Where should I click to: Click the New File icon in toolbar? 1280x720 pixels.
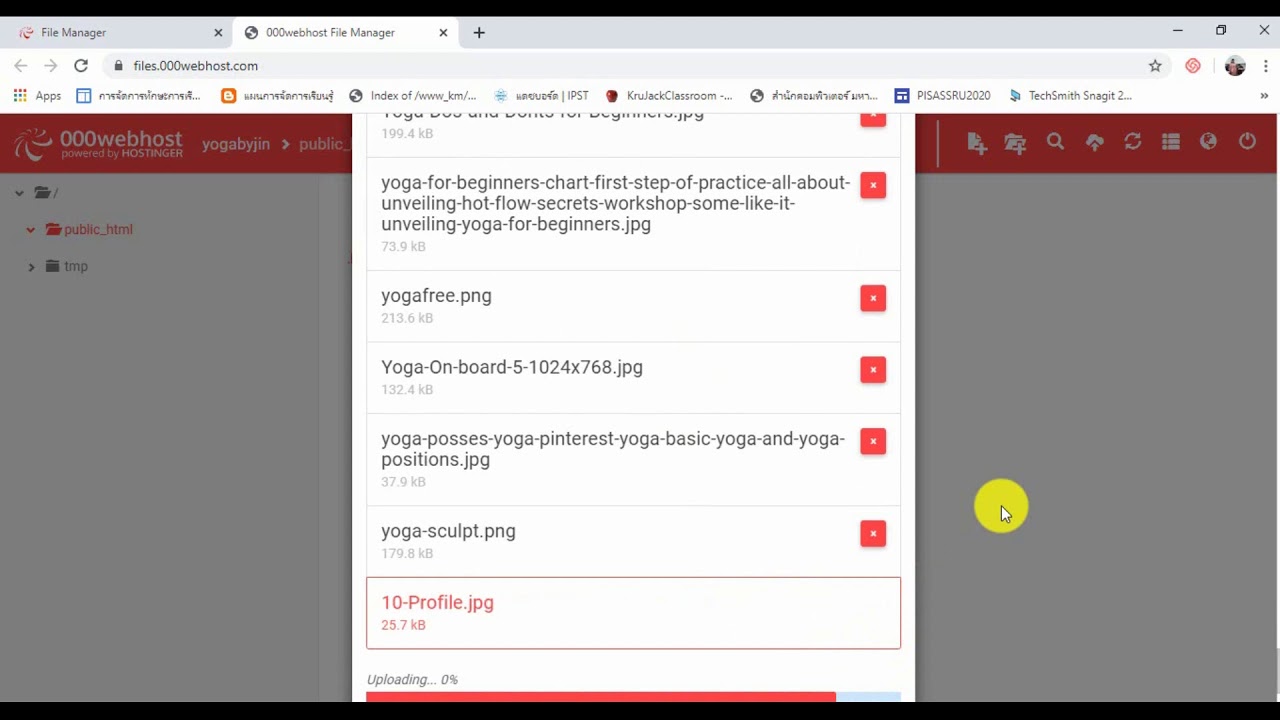[x=977, y=143]
